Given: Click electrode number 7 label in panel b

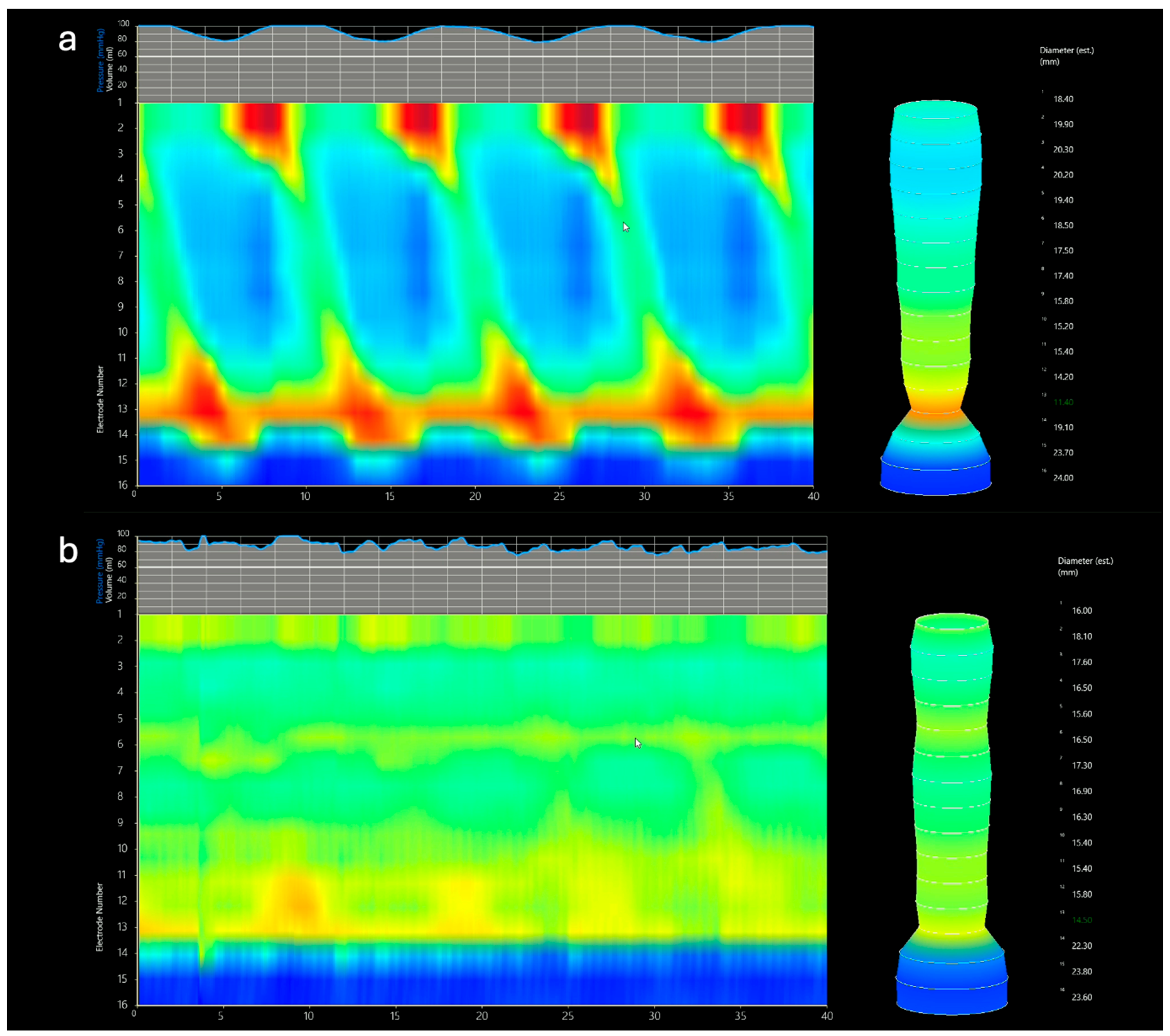Looking at the screenshot, I should click(x=120, y=770).
